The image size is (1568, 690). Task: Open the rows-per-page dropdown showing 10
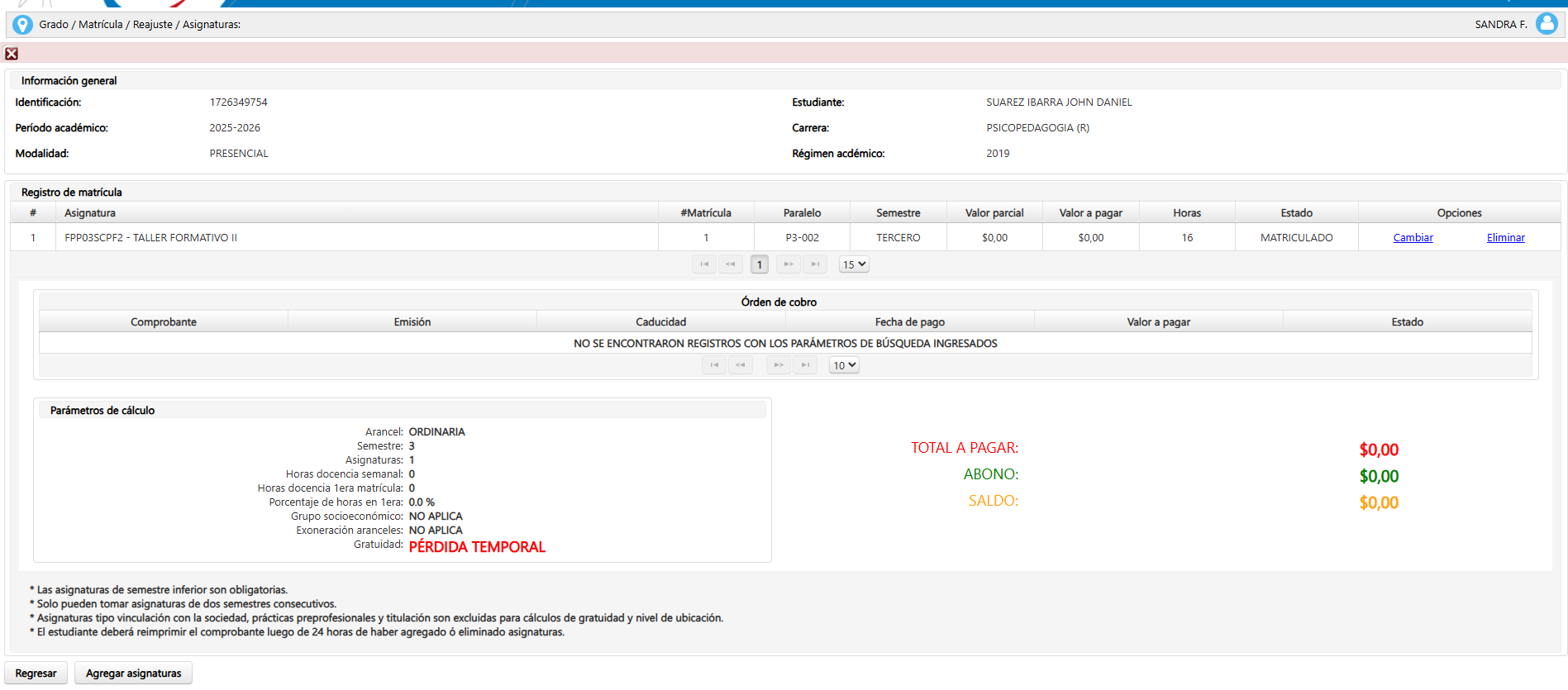[x=844, y=365]
